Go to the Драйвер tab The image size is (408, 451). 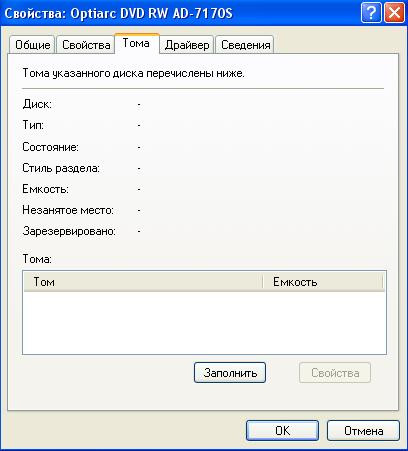click(187, 45)
